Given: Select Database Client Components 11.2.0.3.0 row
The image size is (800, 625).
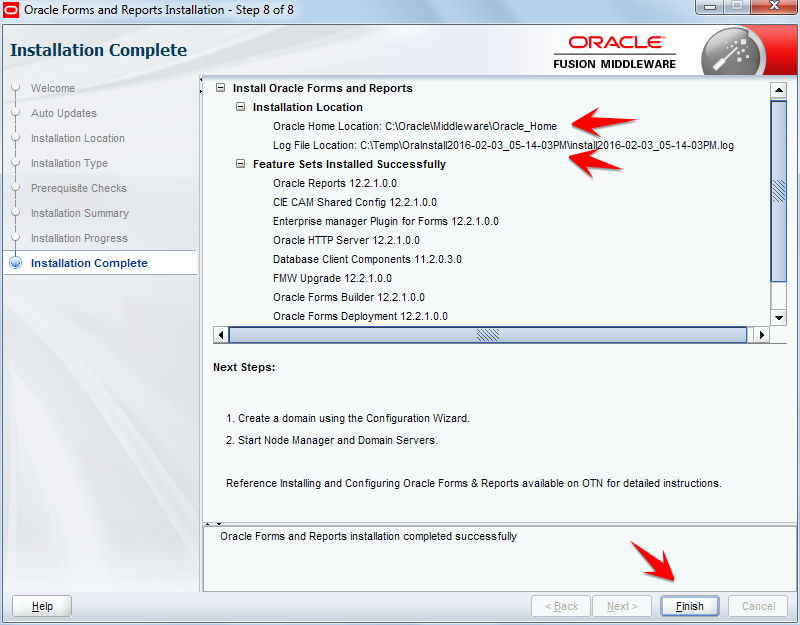Looking at the screenshot, I should (x=367, y=259).
